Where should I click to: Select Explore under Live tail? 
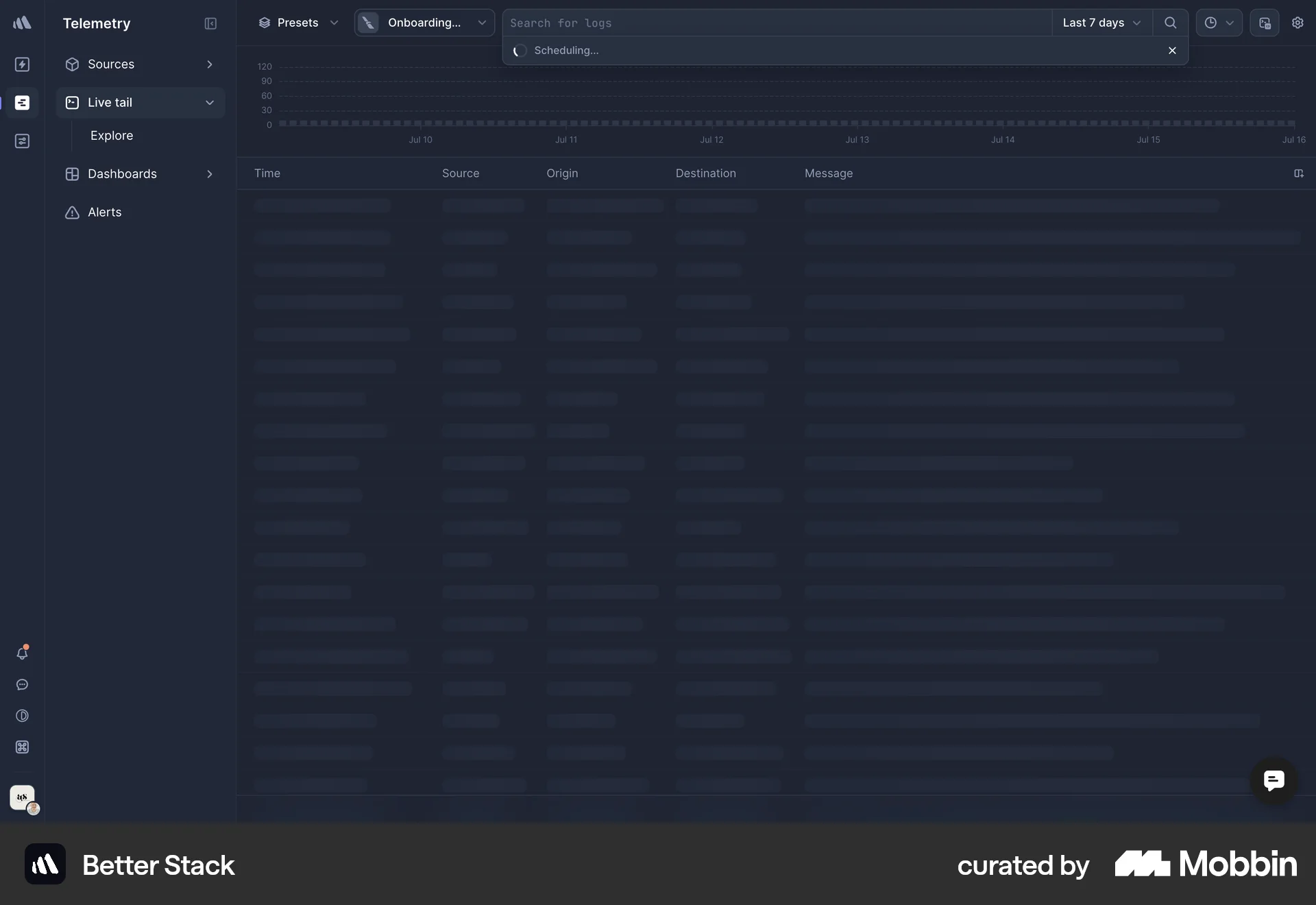click(112, 136)
